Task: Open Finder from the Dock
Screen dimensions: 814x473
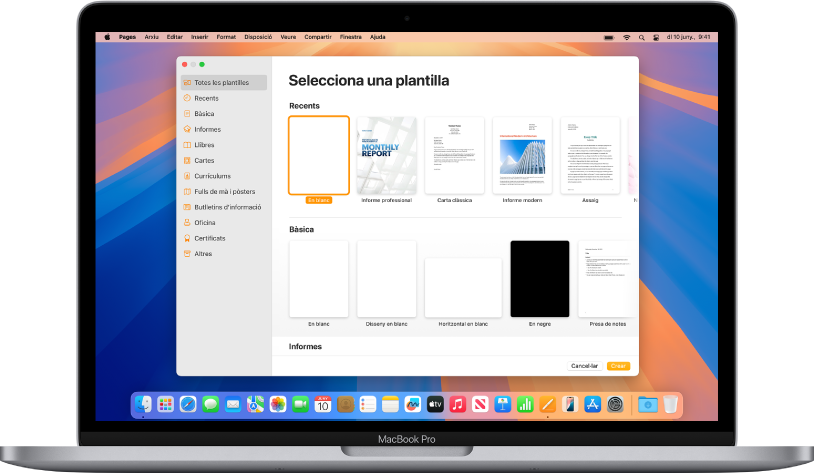Action: coord(143,404)
